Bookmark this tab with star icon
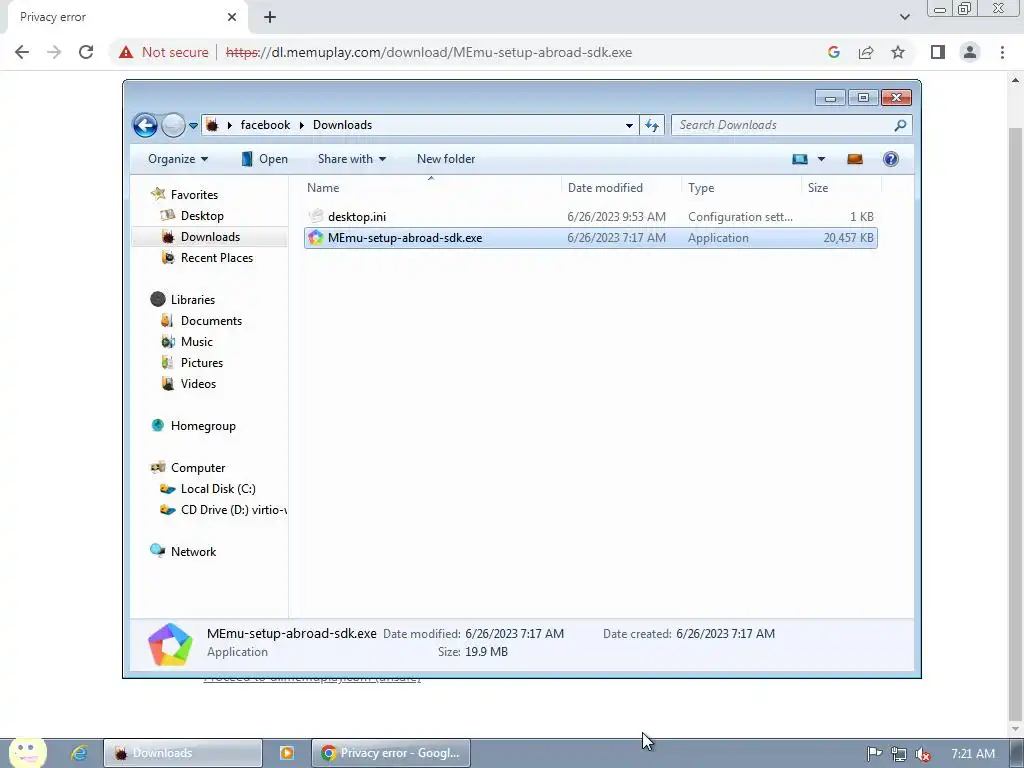Screen dimensions: 1024x768 pyautogui.click(x=898, y=52)
